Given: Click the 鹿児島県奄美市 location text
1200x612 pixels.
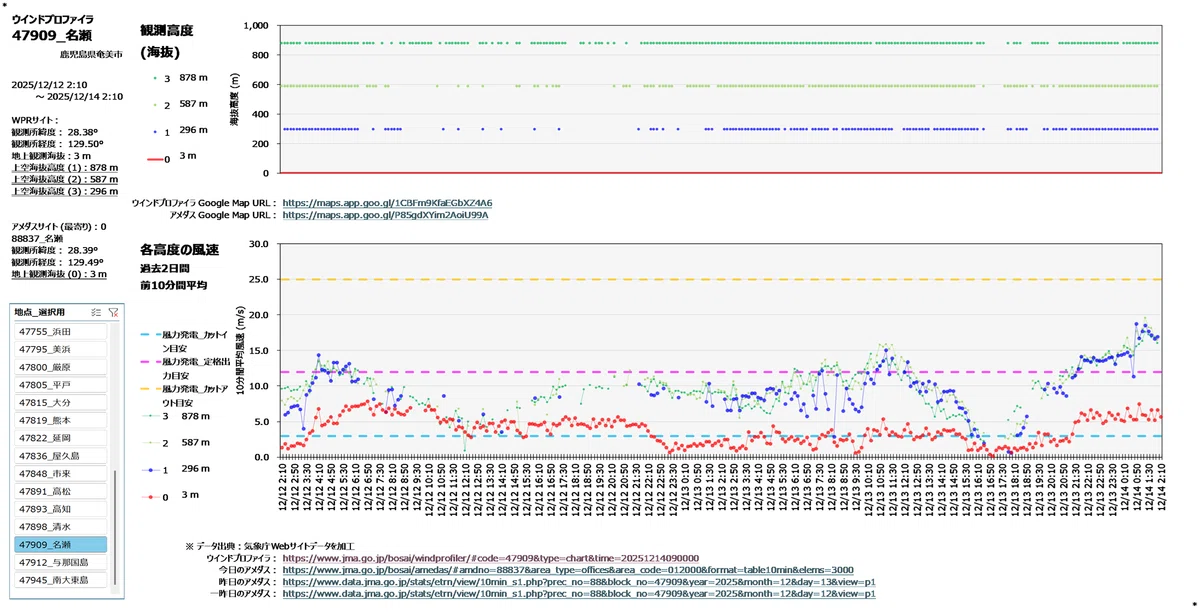Looking at the screenshot, I should point(90,53).
